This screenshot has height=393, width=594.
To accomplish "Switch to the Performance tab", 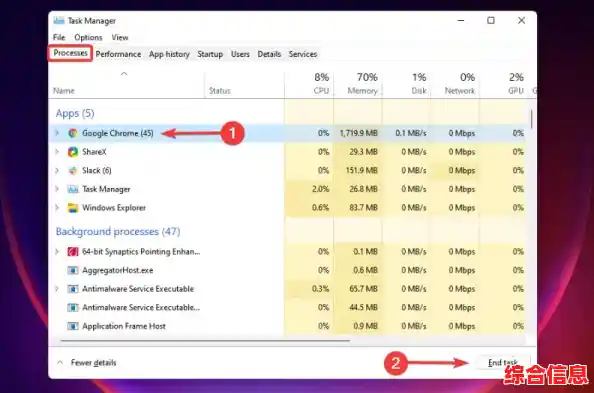I will [x=118, y=54].
